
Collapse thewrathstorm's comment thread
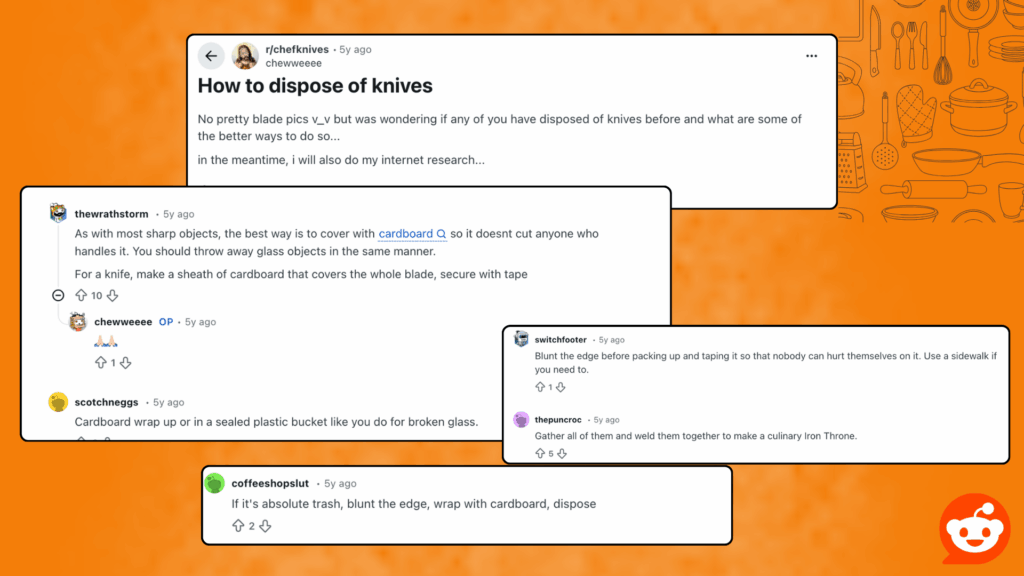(58, 295)
